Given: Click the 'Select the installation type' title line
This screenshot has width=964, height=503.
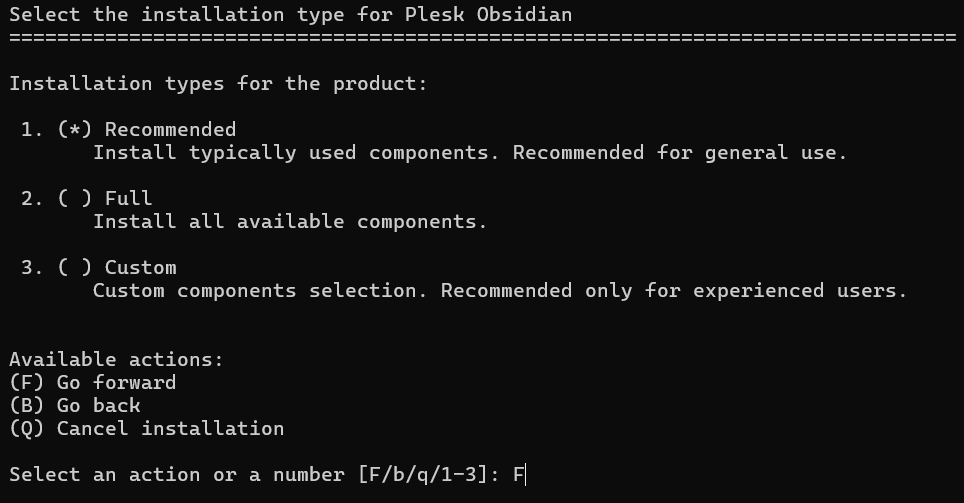Looking at the screenshot, I should [291, 15].
